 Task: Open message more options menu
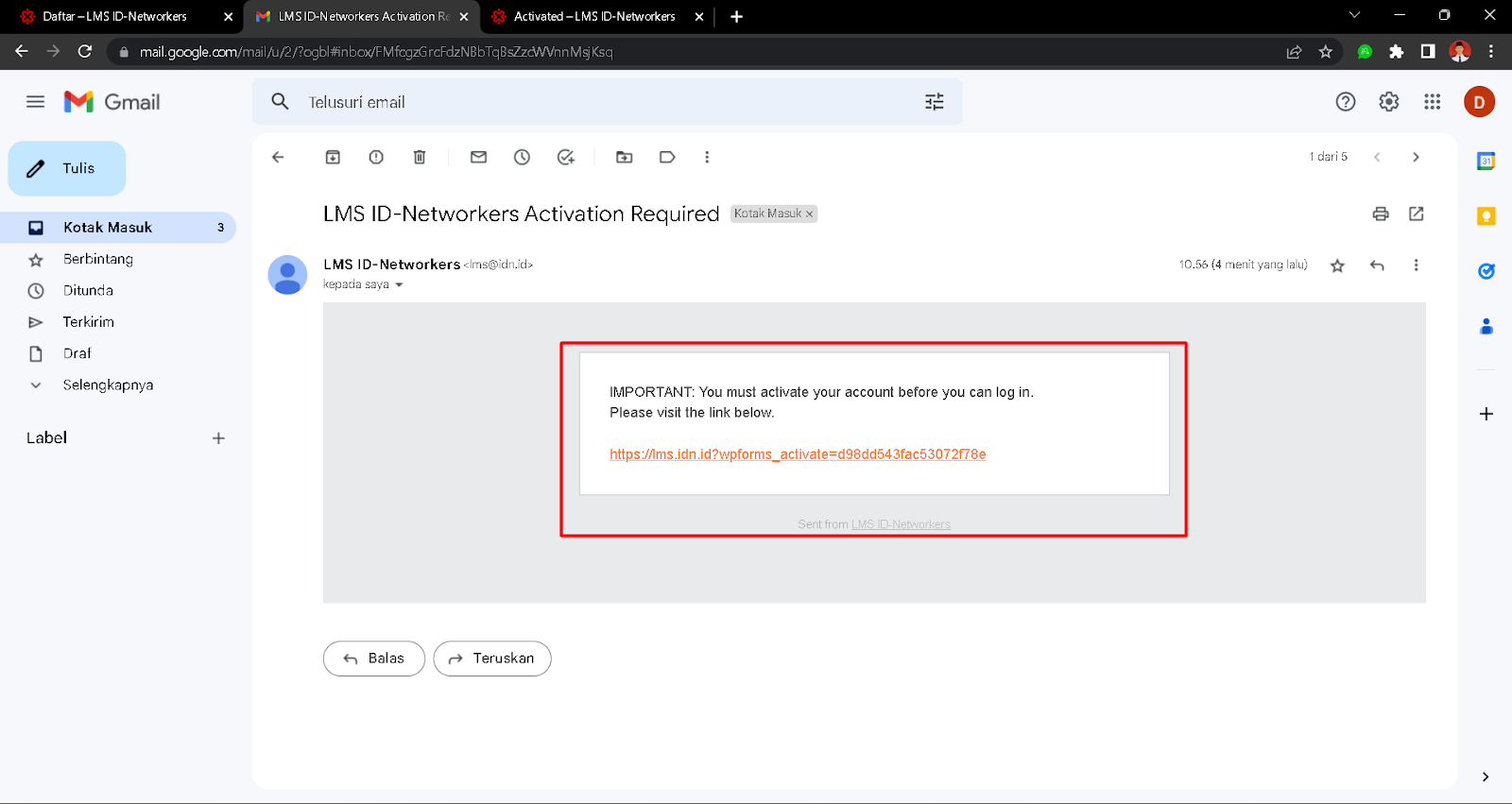[x=1416, y=265]
